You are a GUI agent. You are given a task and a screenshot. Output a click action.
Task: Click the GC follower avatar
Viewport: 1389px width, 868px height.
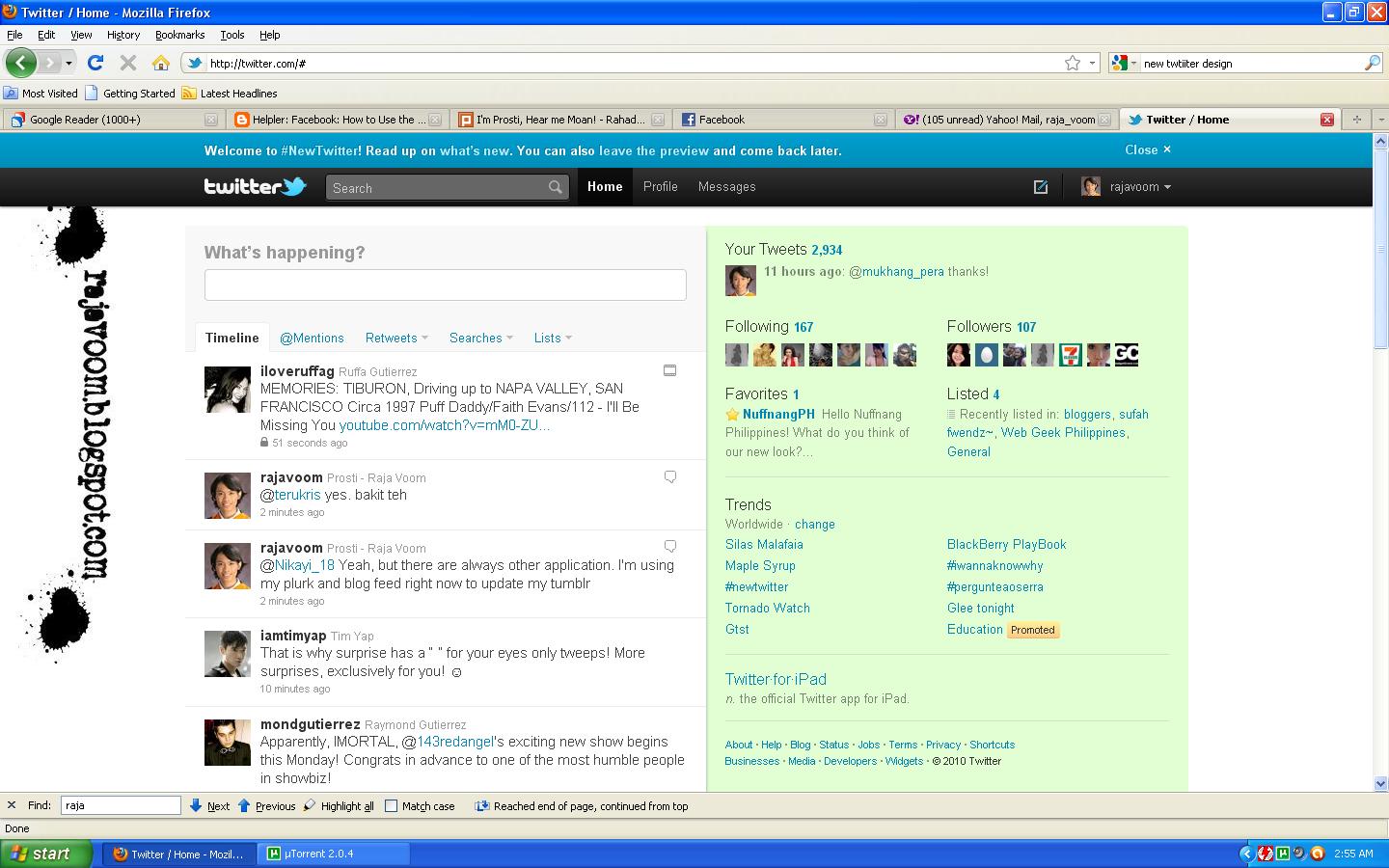tap(1127, 355)
